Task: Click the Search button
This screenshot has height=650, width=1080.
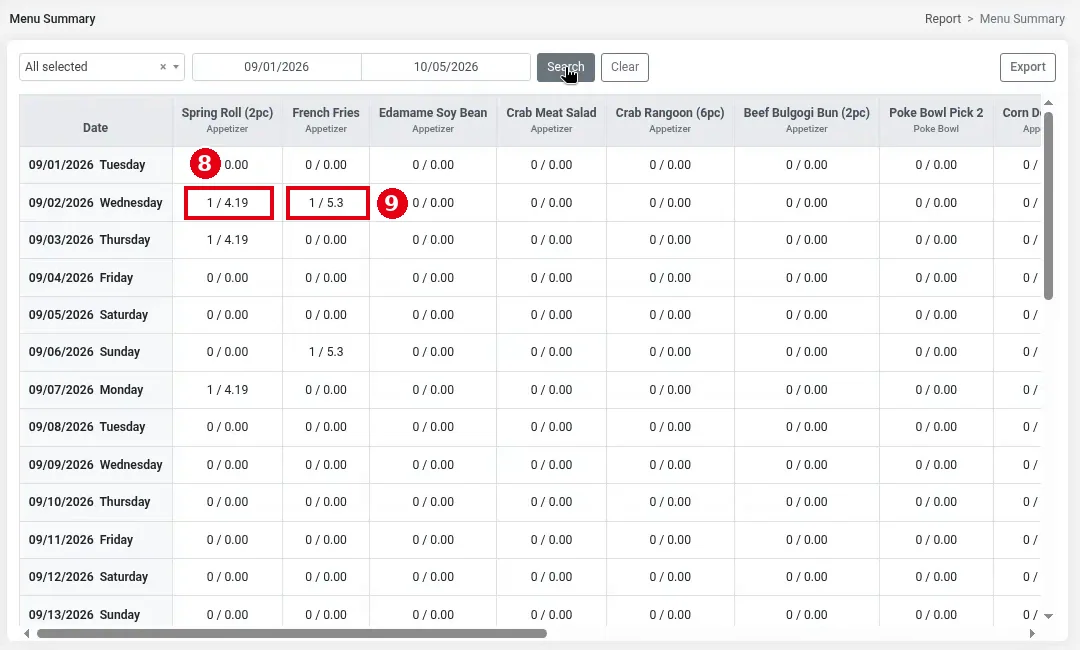Action: point(565,67)
